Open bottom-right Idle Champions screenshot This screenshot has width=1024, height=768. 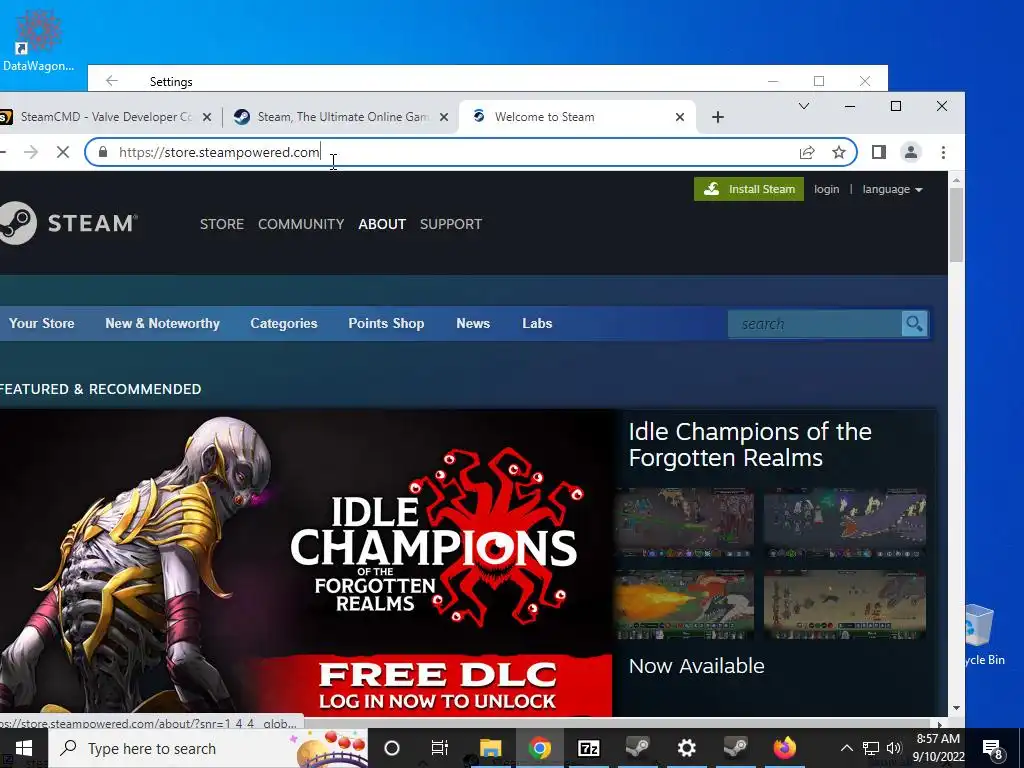(845, 605)
